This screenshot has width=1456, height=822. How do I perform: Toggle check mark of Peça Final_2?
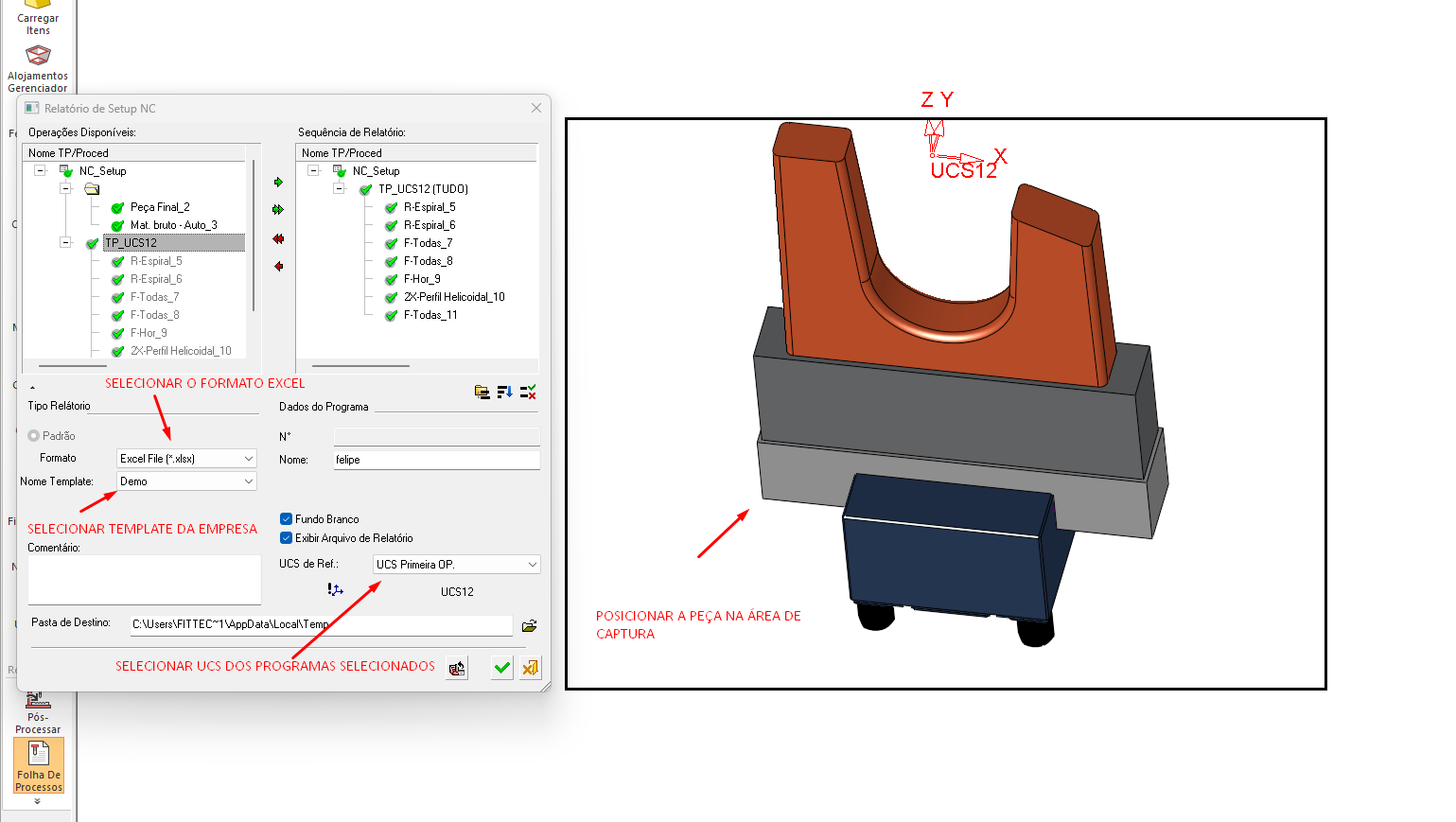117,208
